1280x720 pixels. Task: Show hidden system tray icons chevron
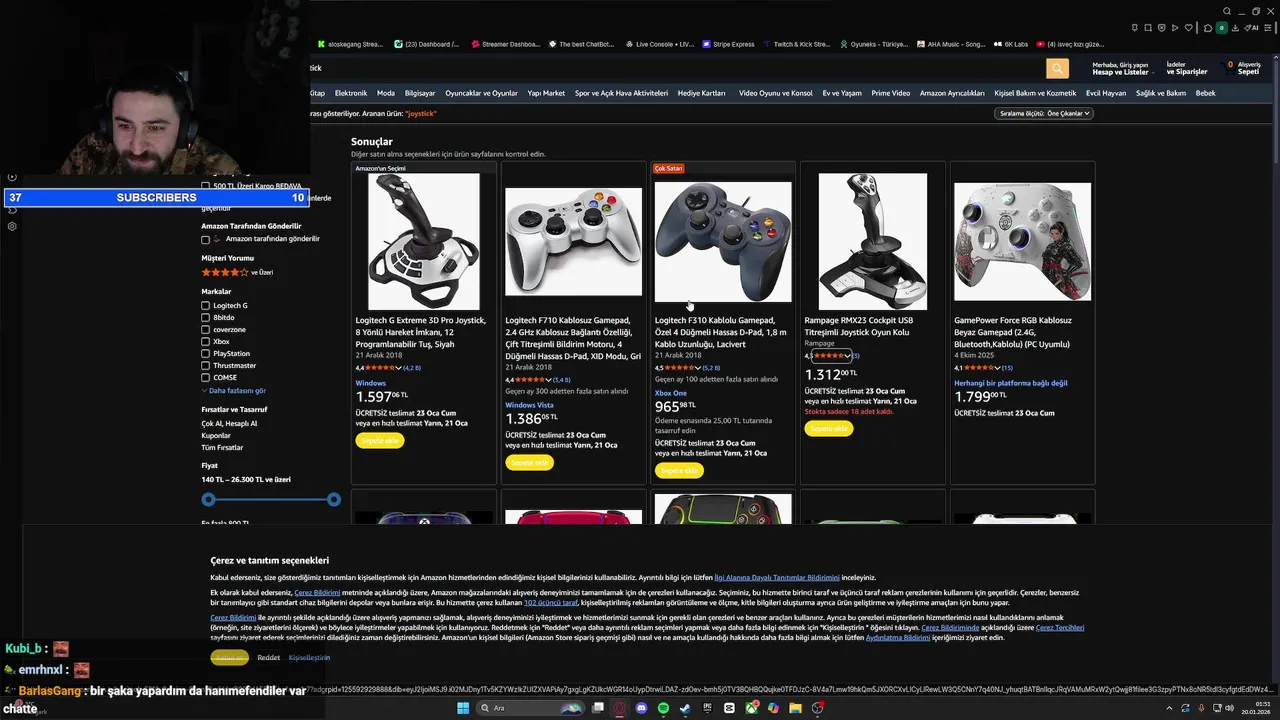[1170, 708]
